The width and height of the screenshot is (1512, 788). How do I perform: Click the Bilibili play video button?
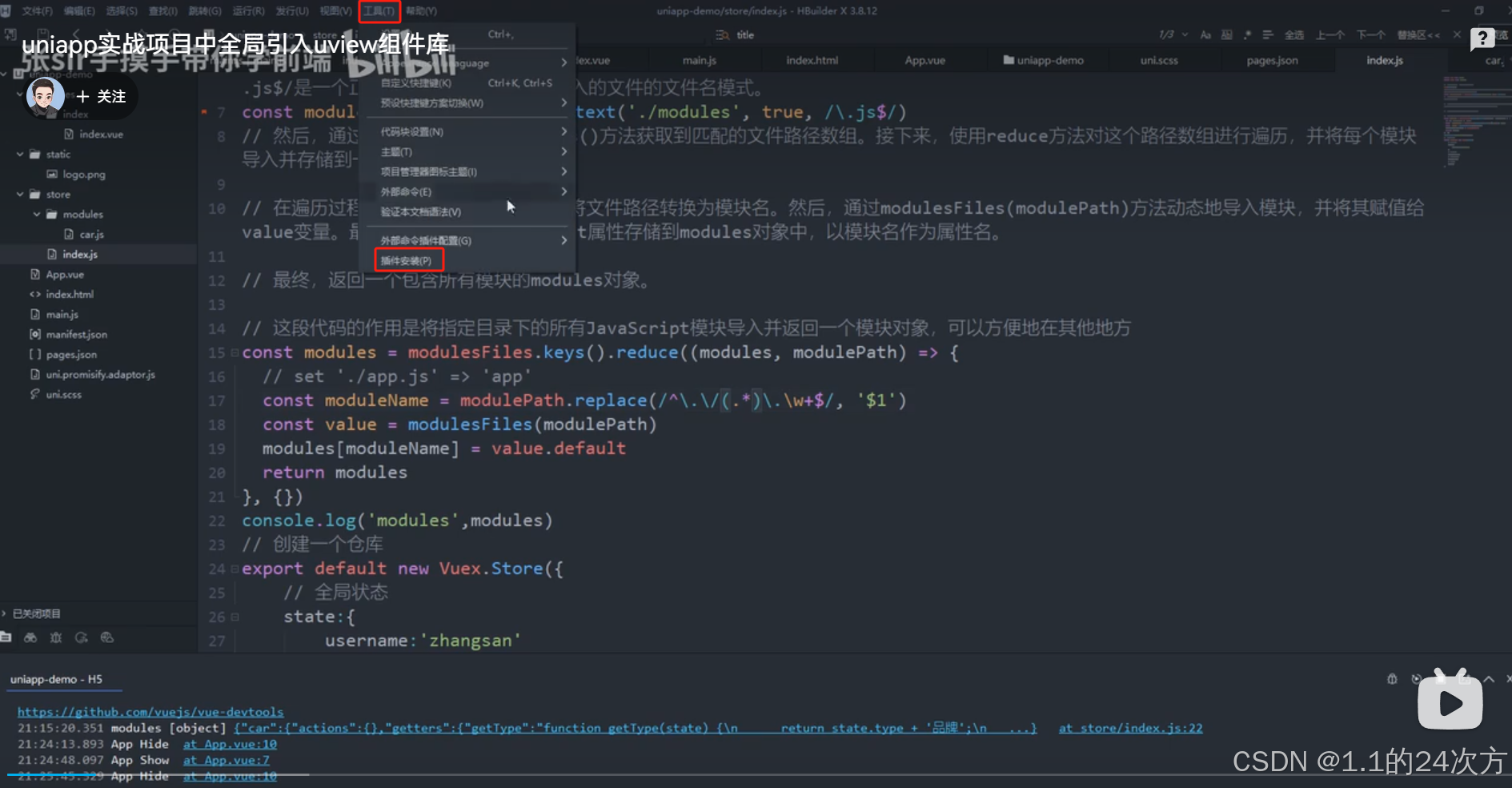(x=1450, y=702)
